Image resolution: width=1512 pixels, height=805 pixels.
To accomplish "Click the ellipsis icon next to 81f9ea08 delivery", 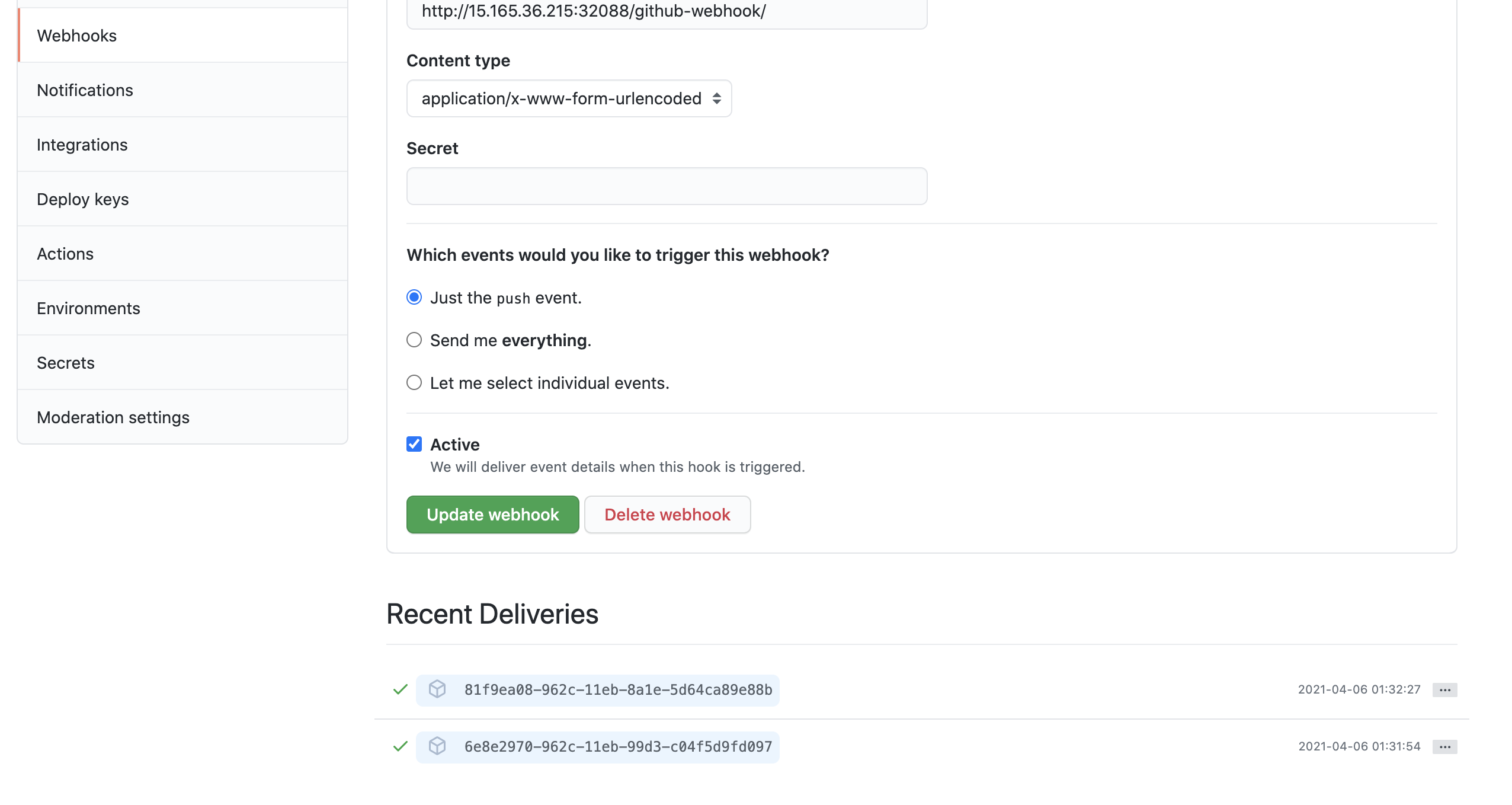I will pyautogui.click(x=1447, y=689).
